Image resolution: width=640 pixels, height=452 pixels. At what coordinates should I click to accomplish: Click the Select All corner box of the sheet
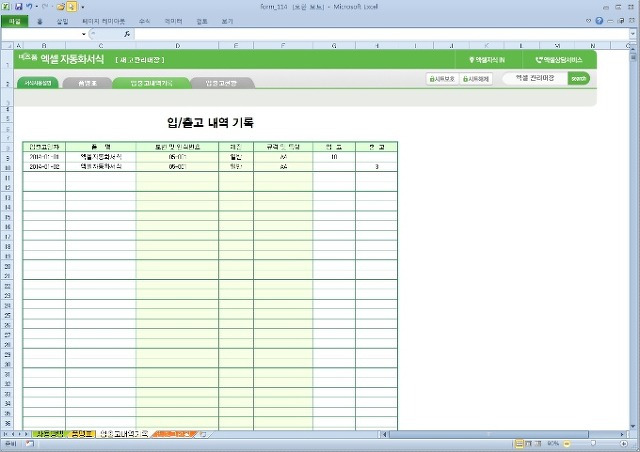(7, 46)
